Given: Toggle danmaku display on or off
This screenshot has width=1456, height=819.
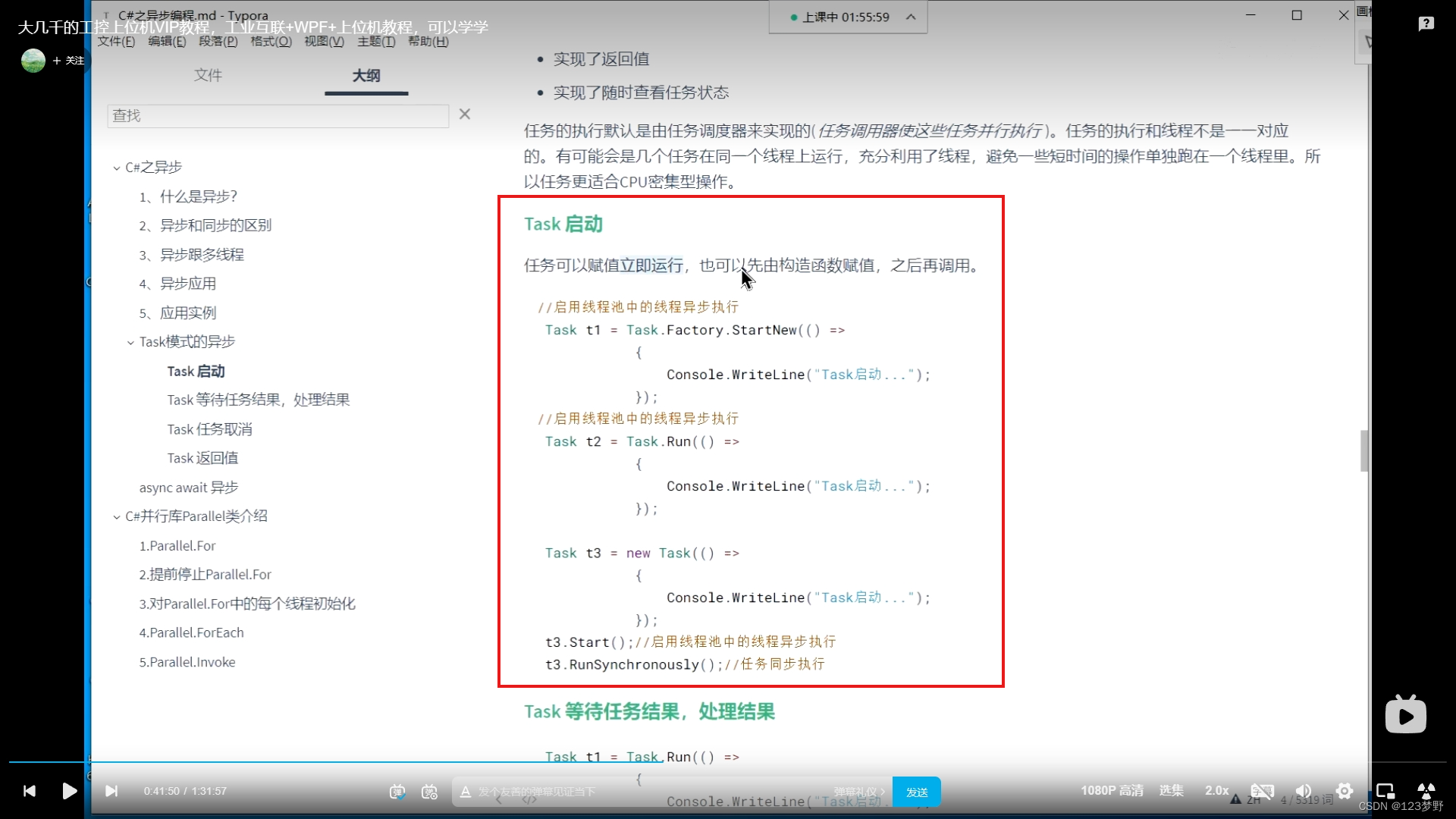Looking at the screenshot, I should point(397,792).
